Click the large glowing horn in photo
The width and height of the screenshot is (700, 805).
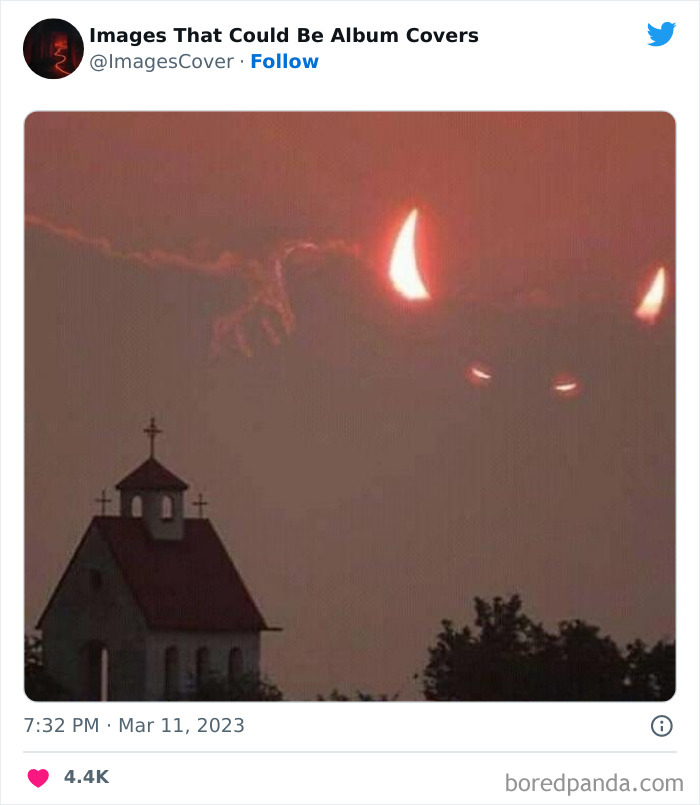tap(408, 255)
